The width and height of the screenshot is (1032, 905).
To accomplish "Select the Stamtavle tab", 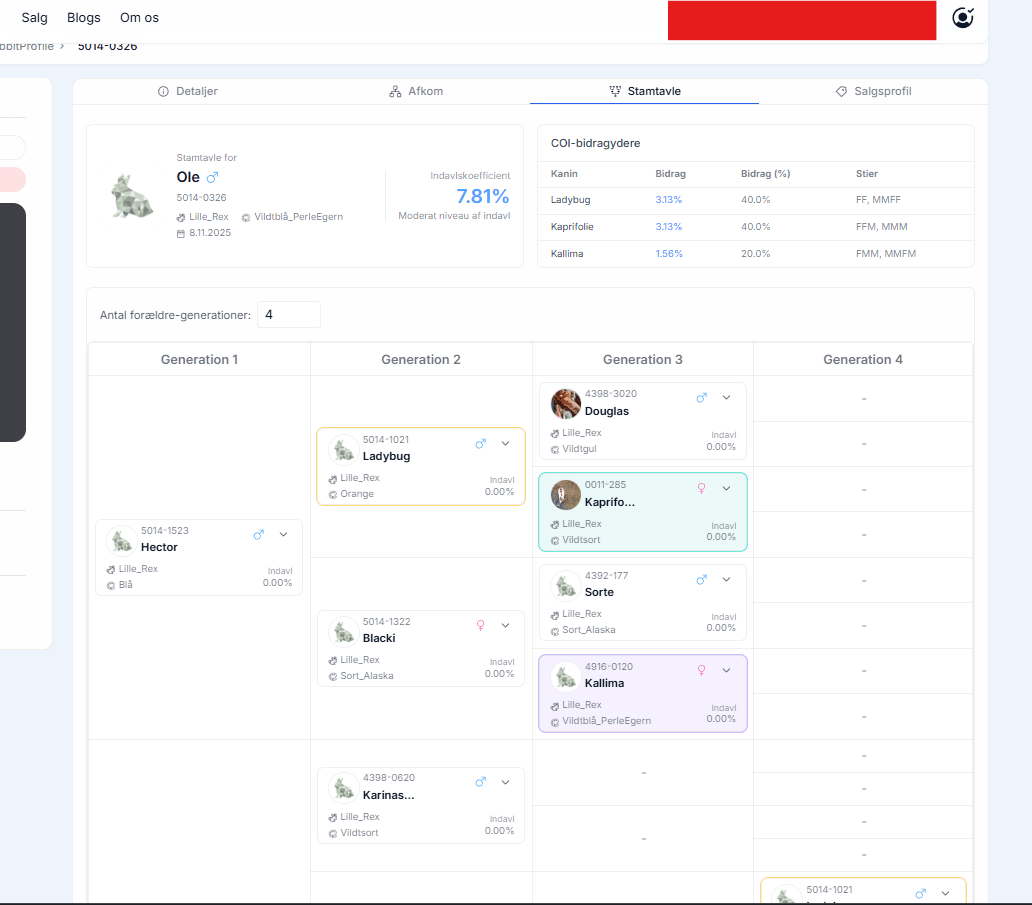I will tap(645, 91).
